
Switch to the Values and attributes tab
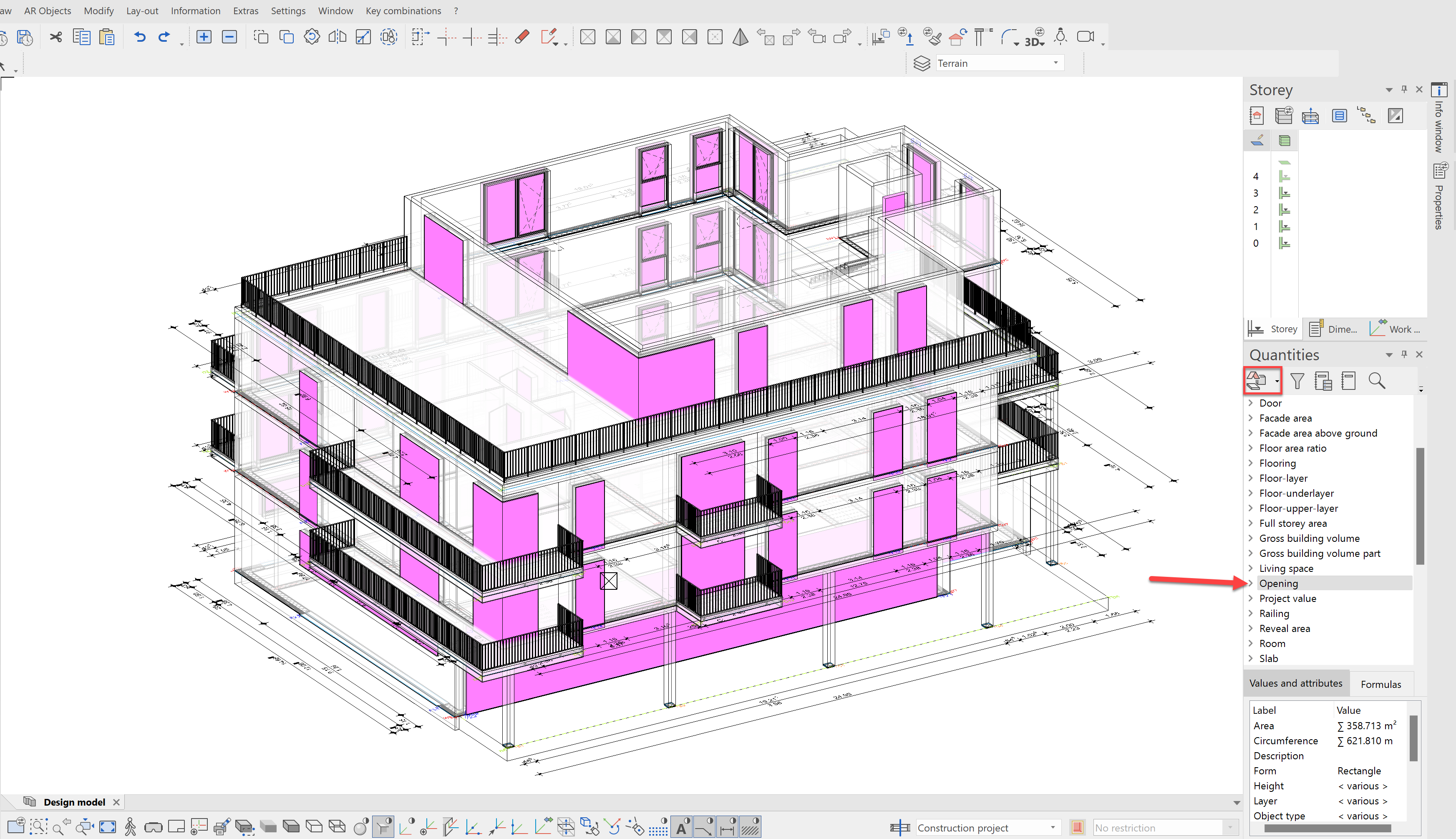(1296, 683)
